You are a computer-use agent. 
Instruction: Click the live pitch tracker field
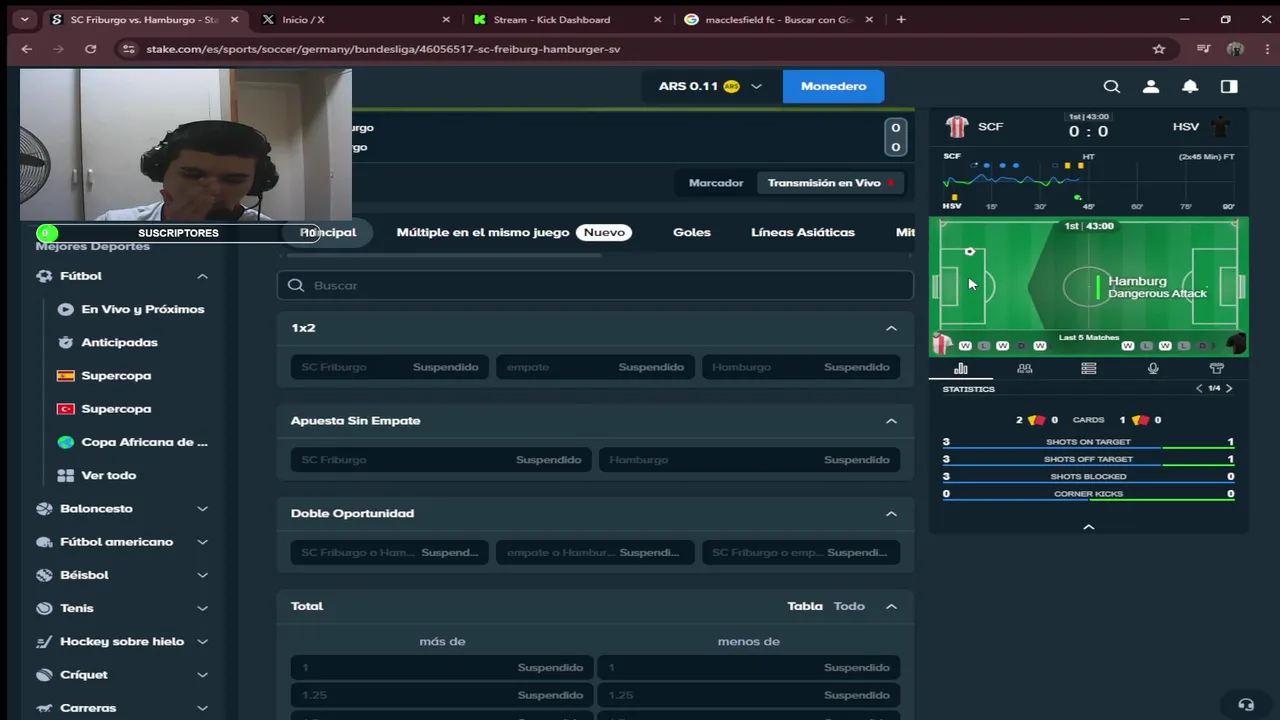pos(1088,287)
